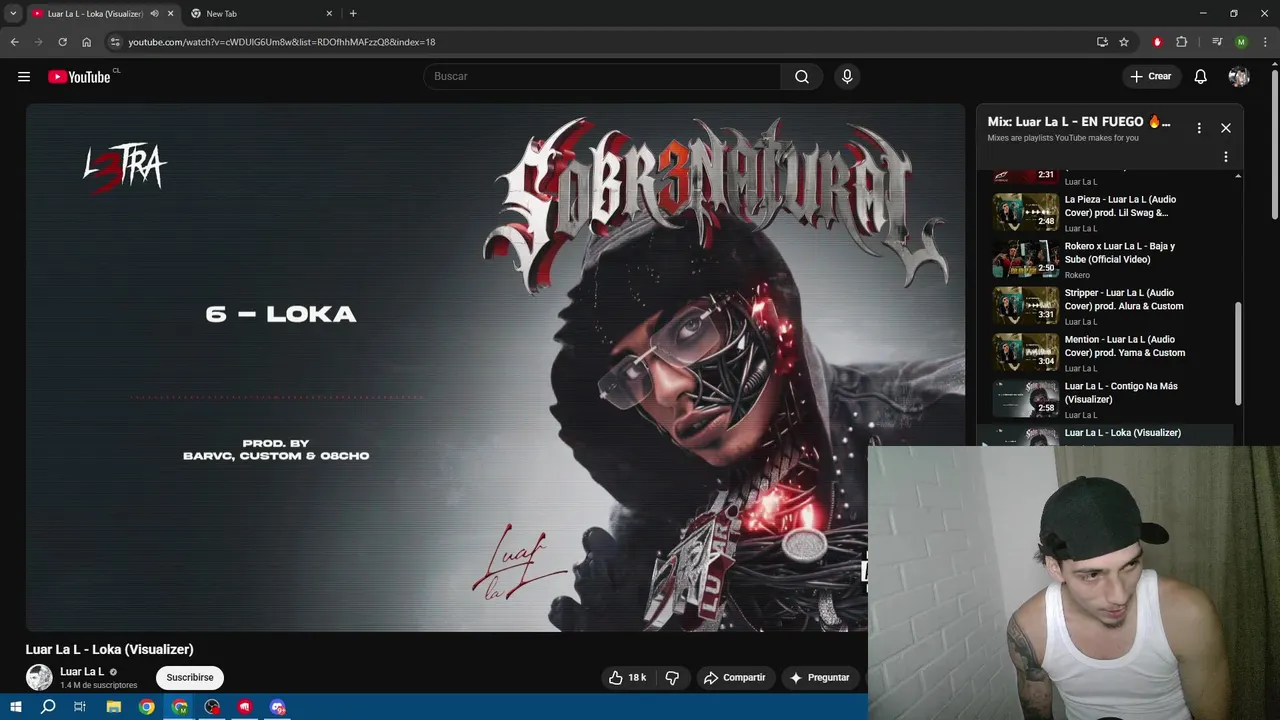Click the Crear button
The width and height of the screenshot is (1280, 720).
click(x=1150, y=77)
